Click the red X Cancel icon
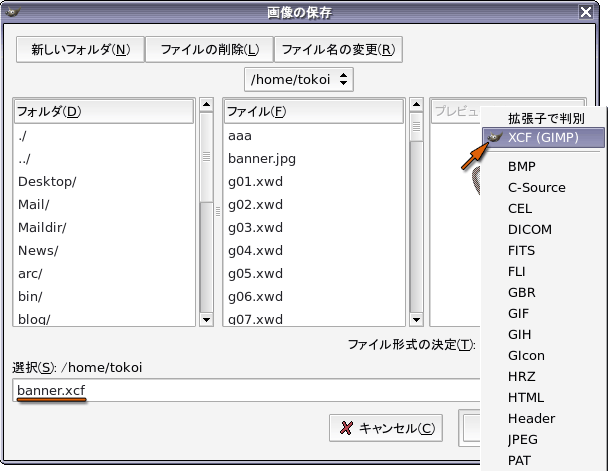 click(346, 428)
